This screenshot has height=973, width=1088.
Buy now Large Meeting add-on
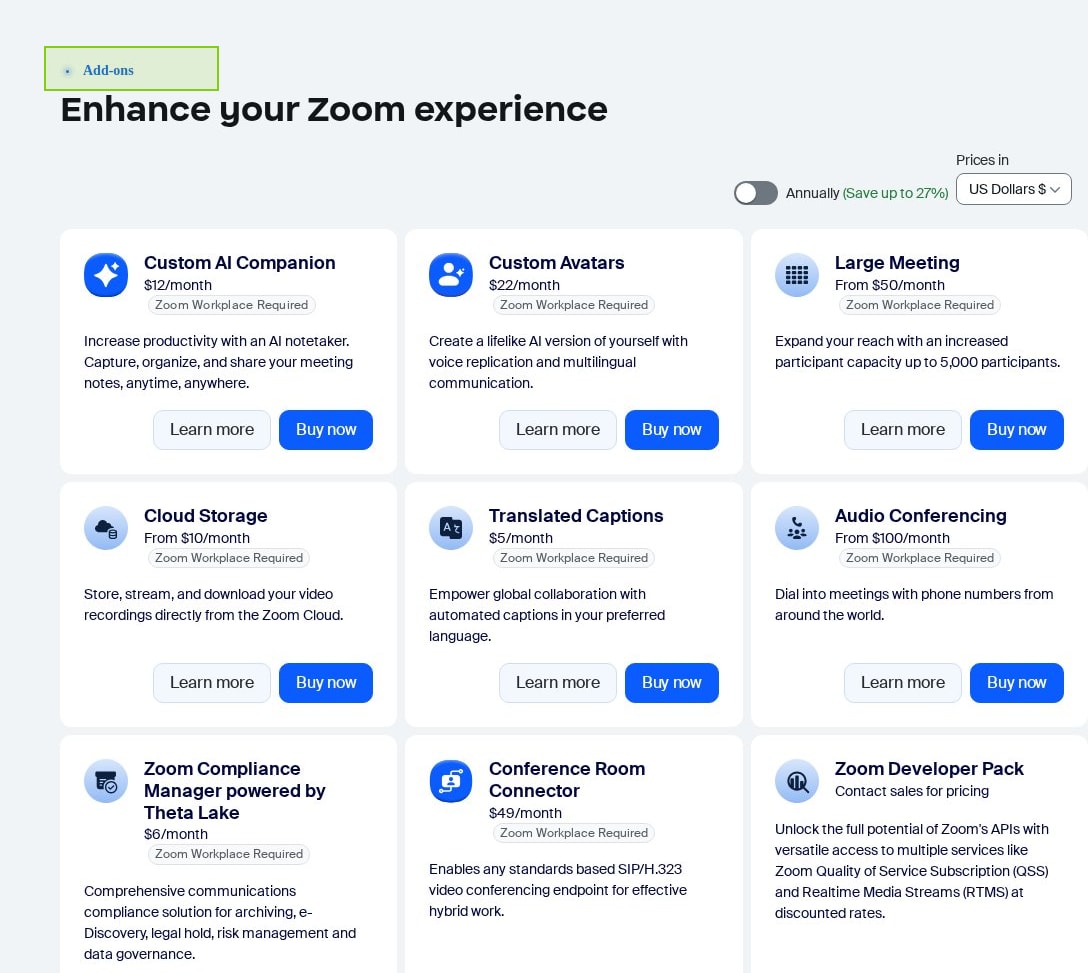[1017, 430]
